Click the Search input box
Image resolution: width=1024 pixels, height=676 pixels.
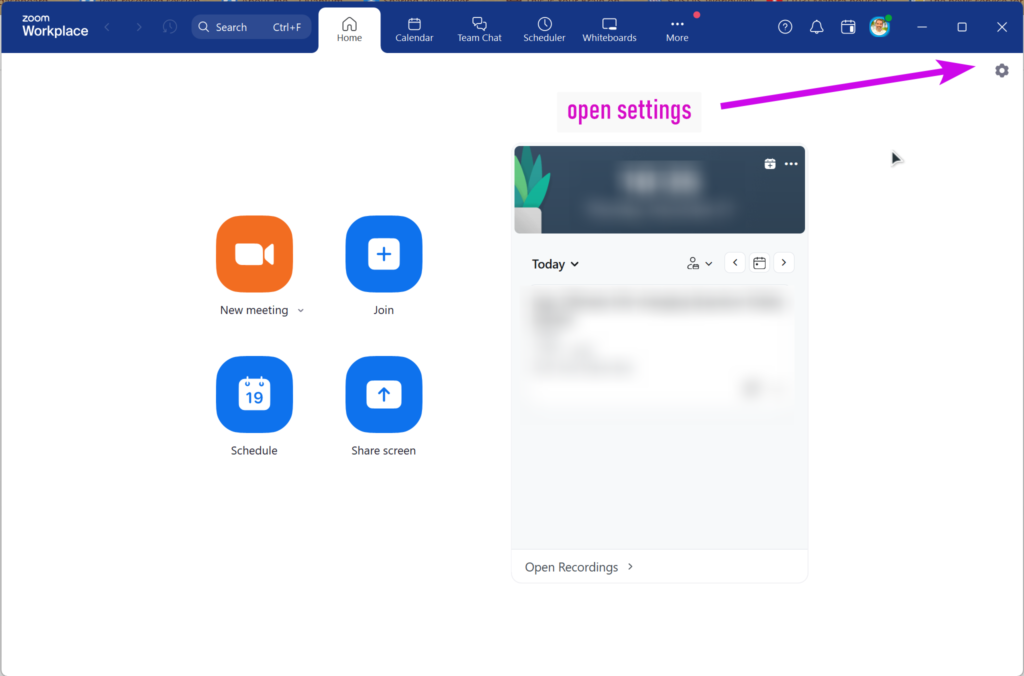(250, 27)
